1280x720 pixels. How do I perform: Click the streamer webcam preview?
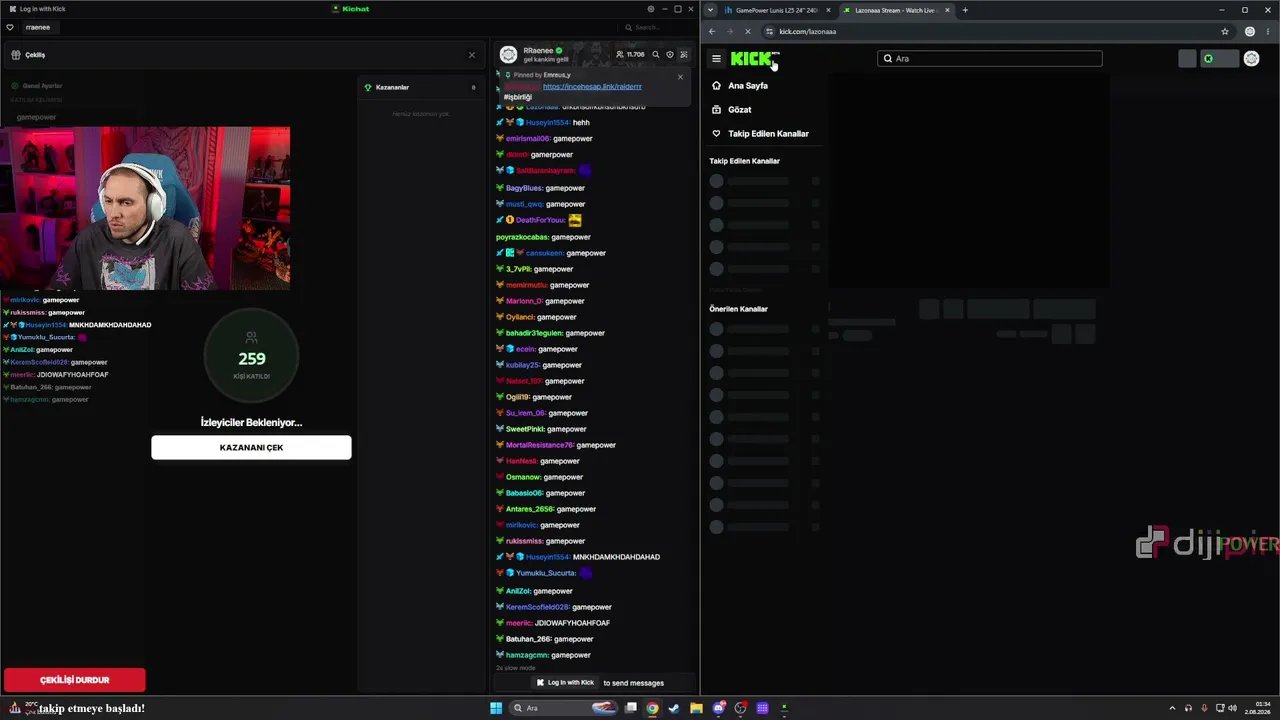146,208
